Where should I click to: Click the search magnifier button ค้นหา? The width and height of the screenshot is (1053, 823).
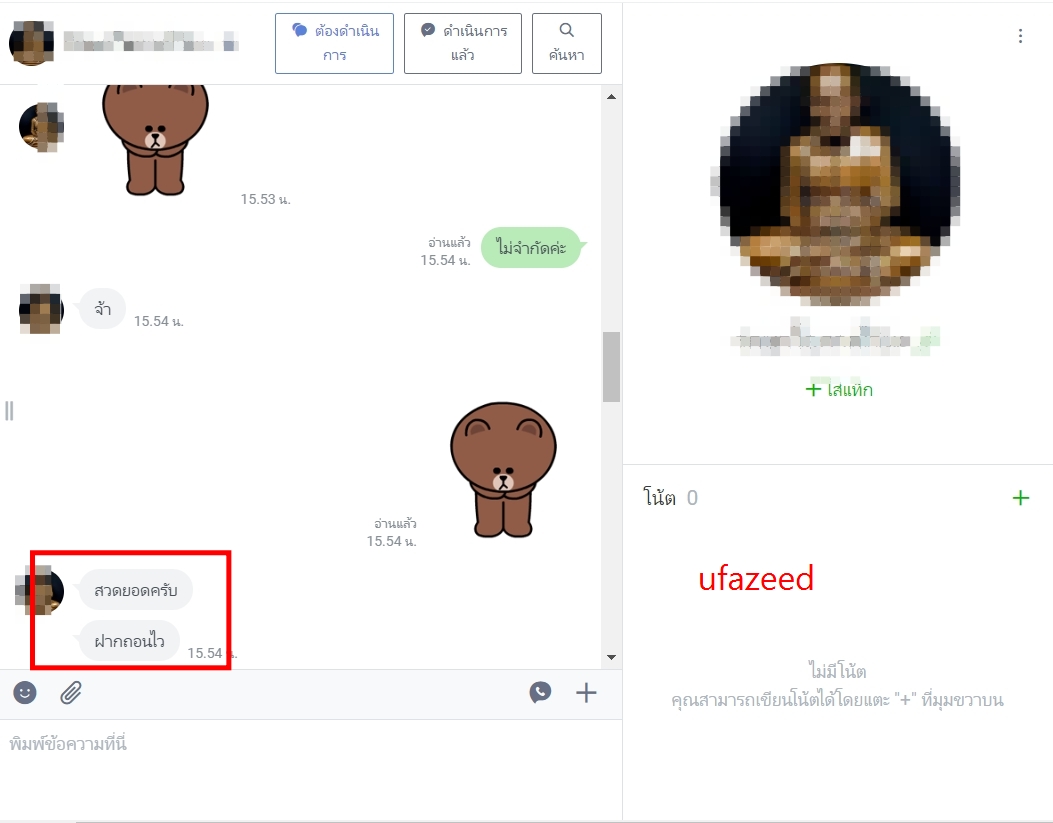[x=567, y=43]
